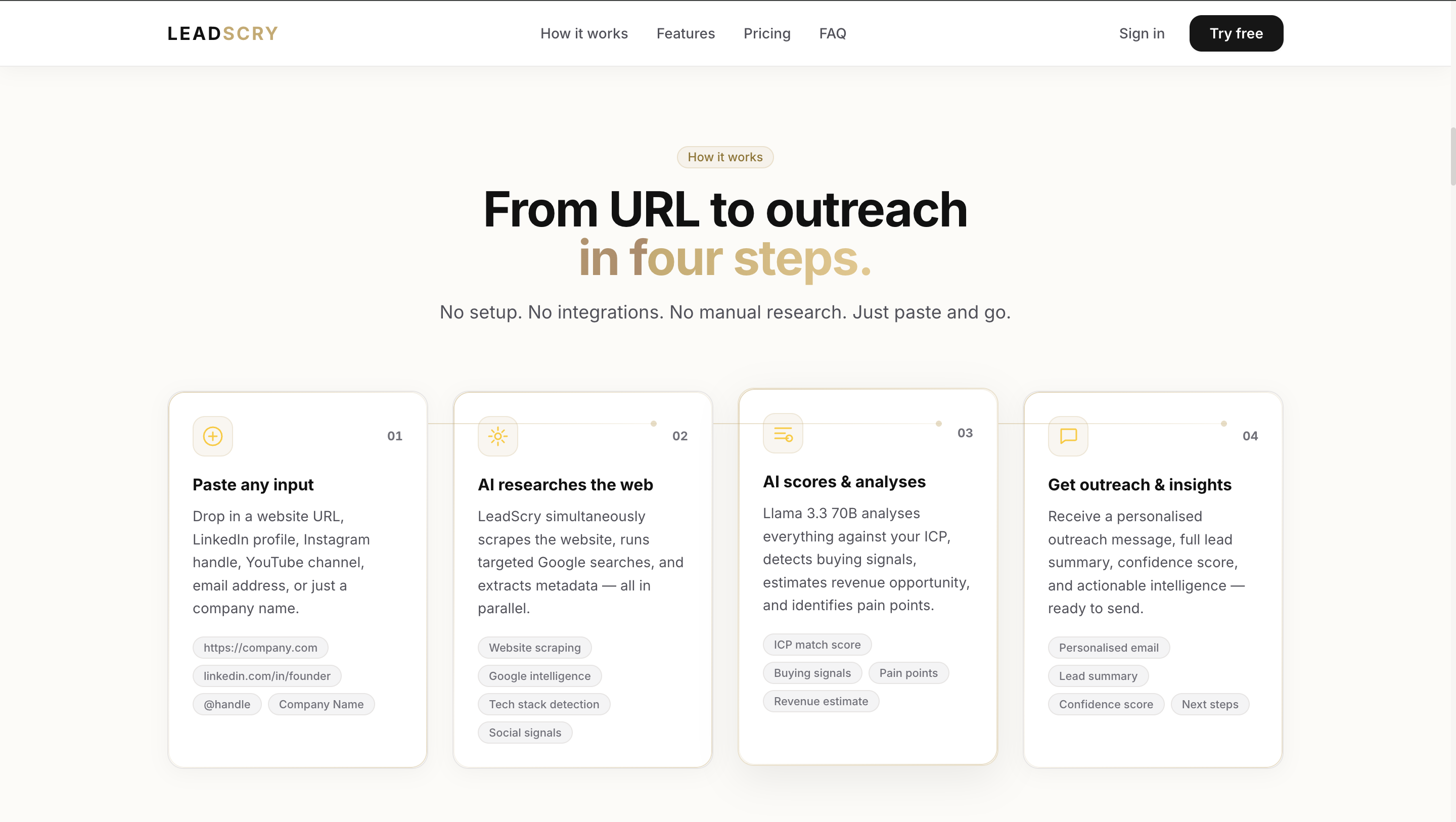Viewport: 1456px width, 822px height.
Task: Select the Tech stack detection tag
Action: point(544,704)
